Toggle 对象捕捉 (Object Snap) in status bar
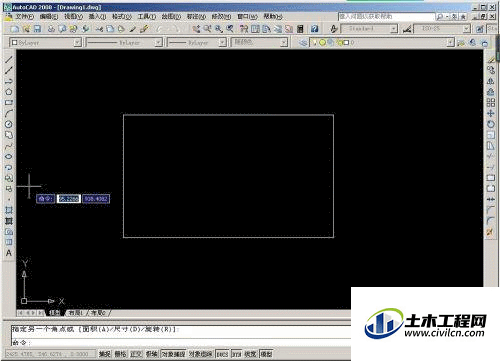This screenshot has width=500, height=361. 173,354
